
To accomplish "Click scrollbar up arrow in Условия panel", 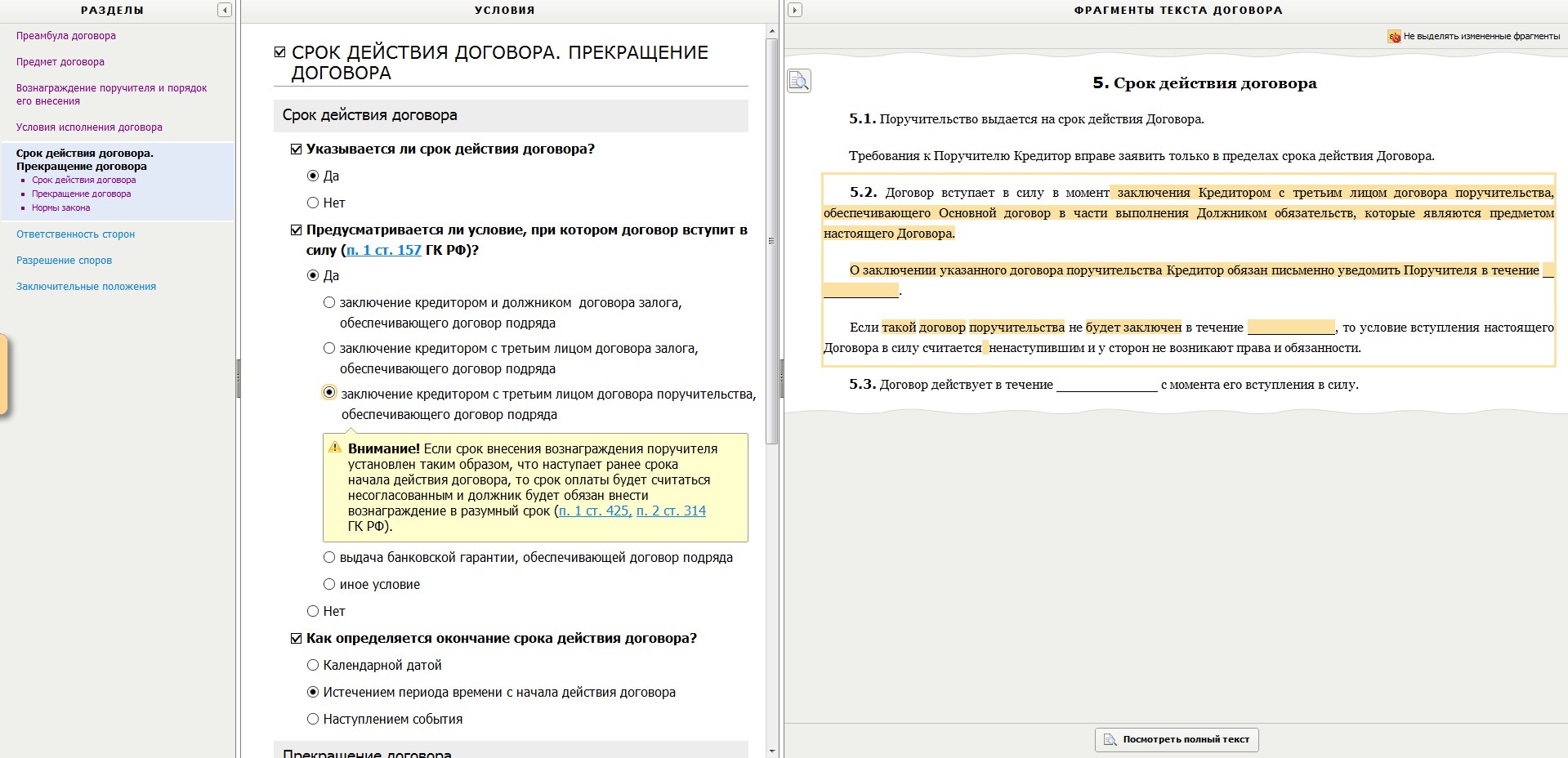I will pos(772,31).
